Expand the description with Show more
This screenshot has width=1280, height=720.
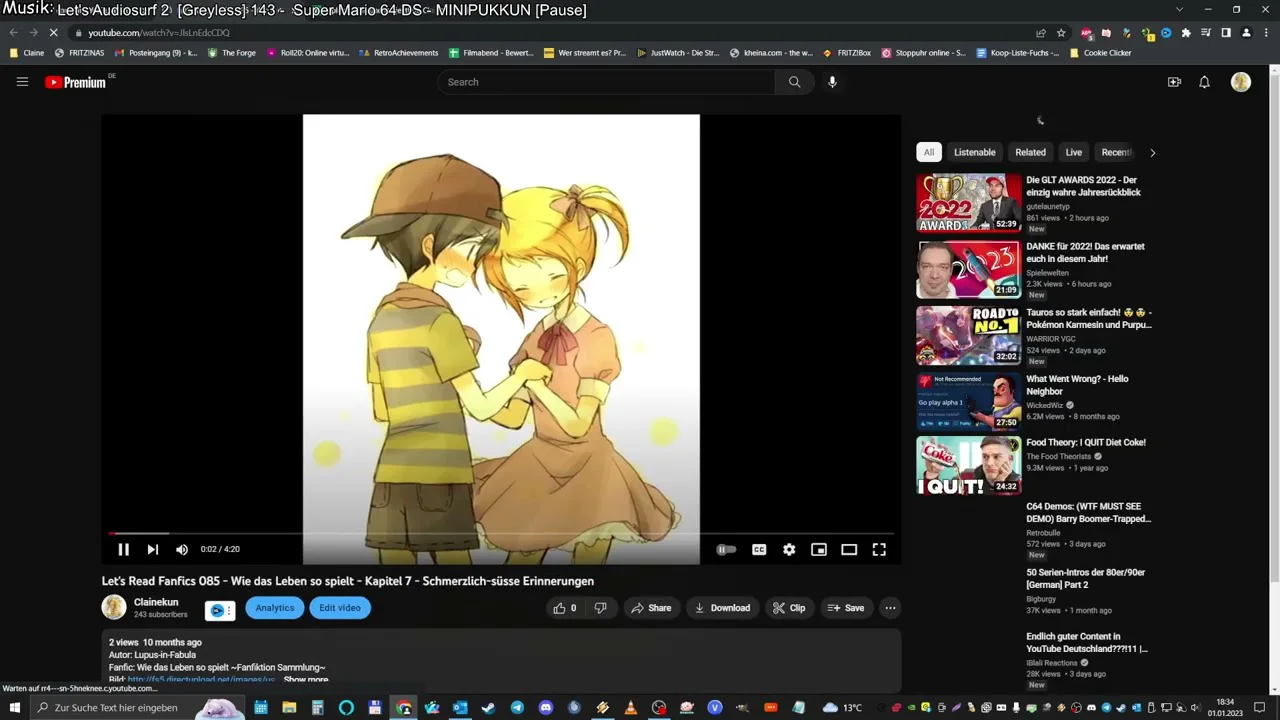306,680
